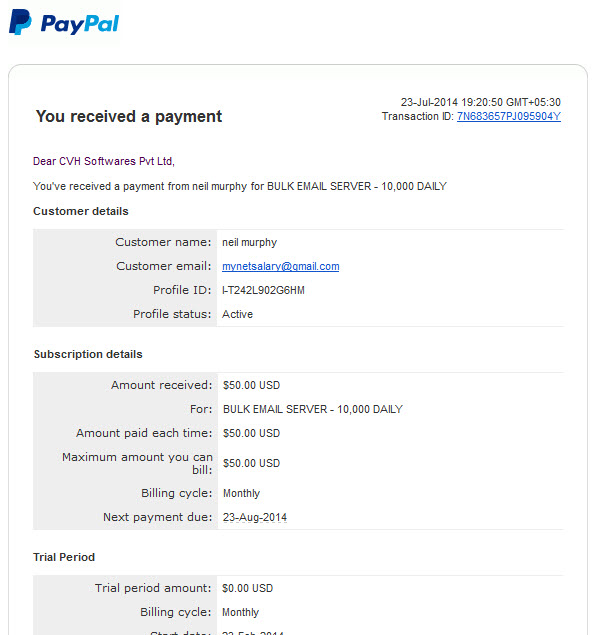Viewport: 610px width, 635px height.
Task: Click the Maximum amount you can bill value
Action: tap(251, 463)
